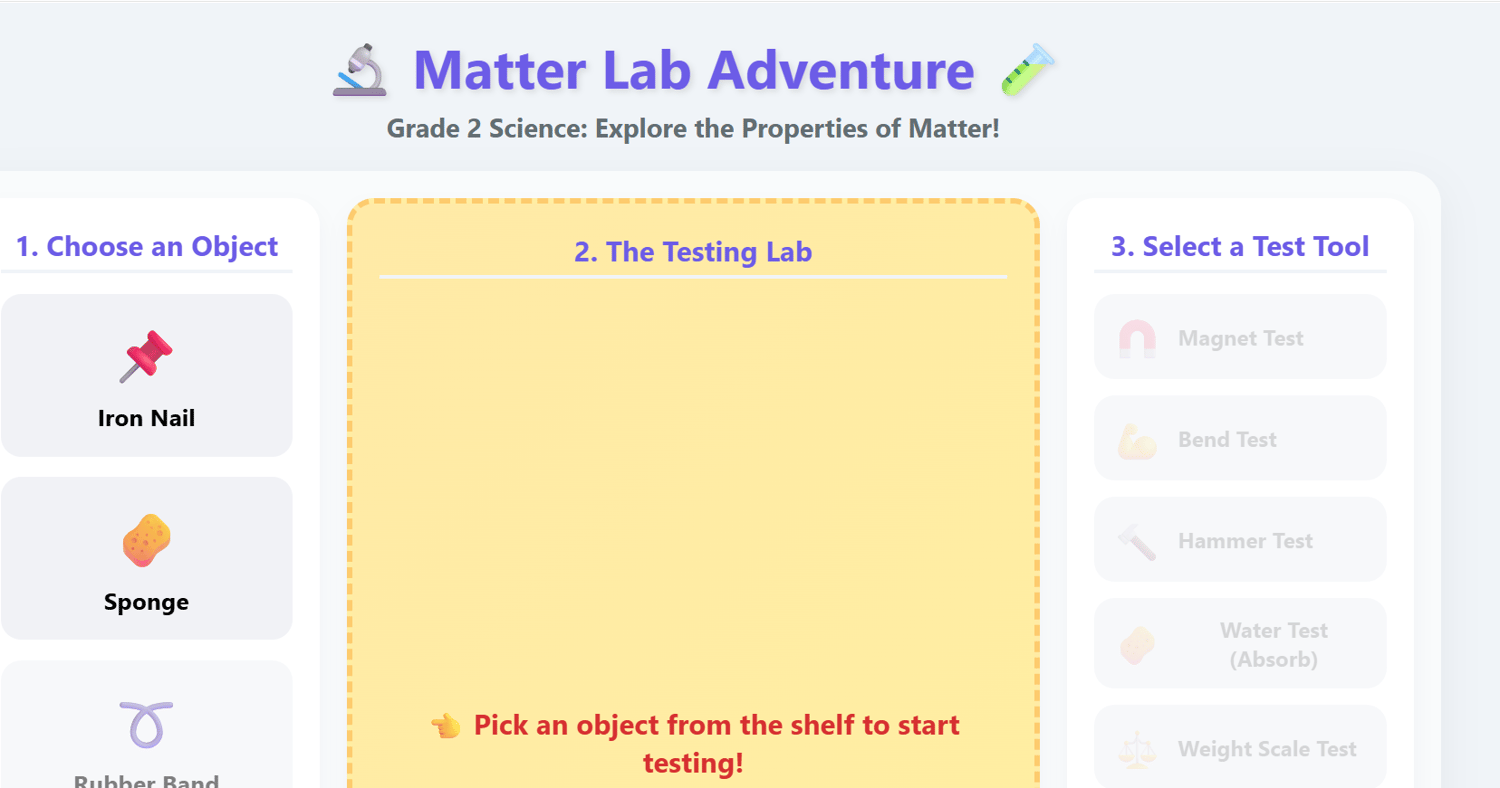
Task: Select the Weight Scale Test tool
Action: tap(1240, 747)
